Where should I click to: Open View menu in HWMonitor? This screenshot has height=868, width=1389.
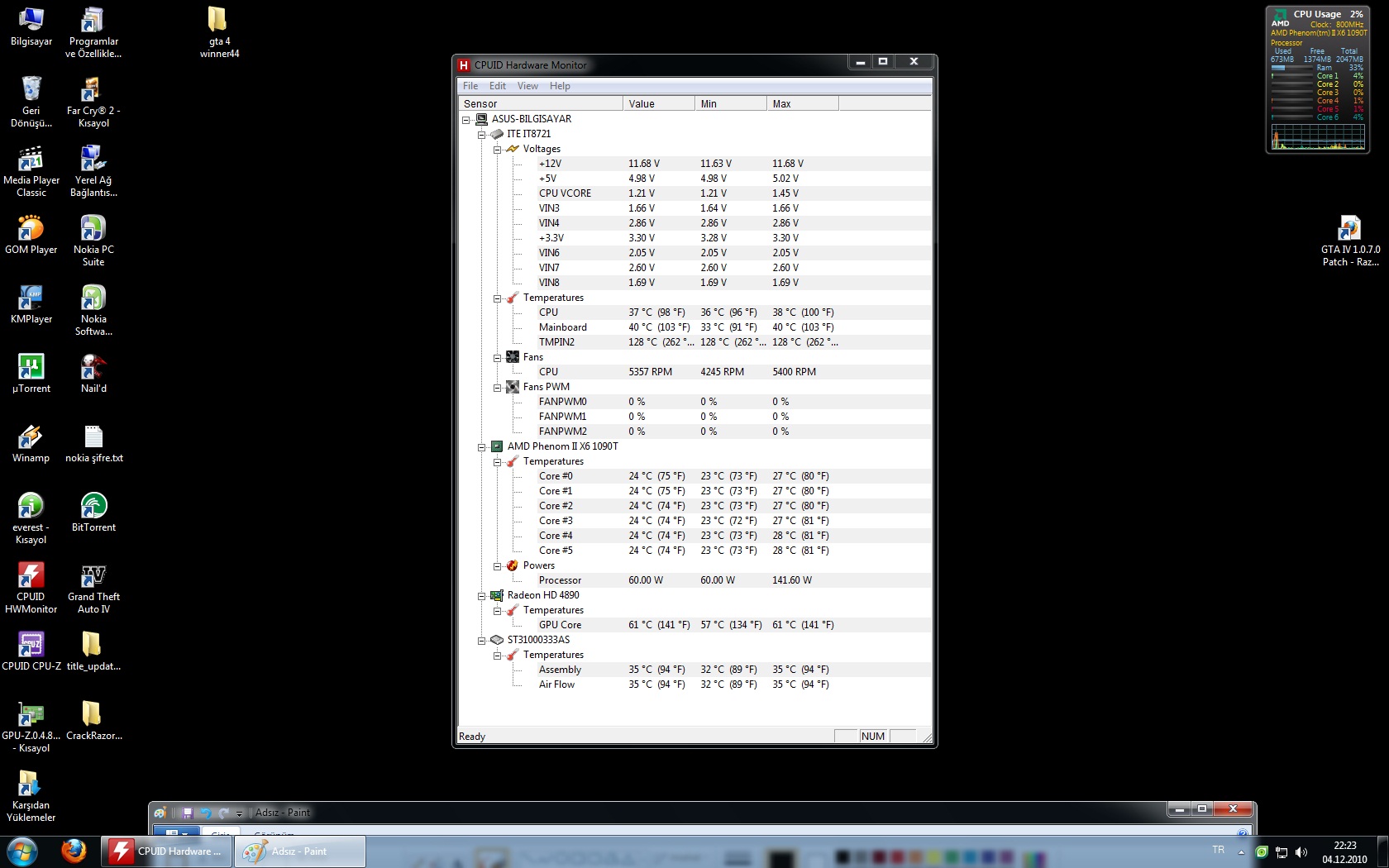[x=527, y=86]
